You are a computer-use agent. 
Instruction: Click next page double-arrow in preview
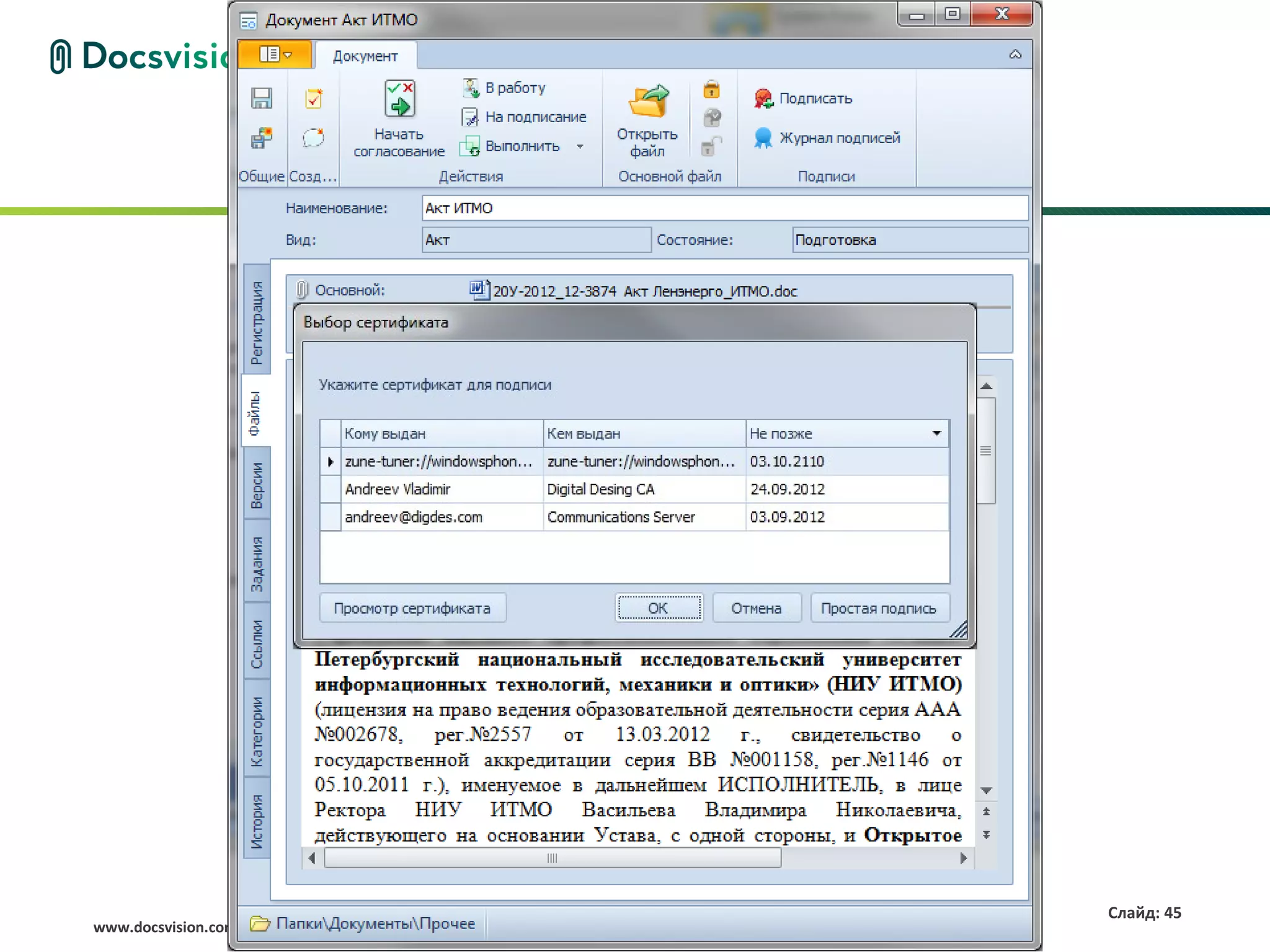tap(987, 835)
